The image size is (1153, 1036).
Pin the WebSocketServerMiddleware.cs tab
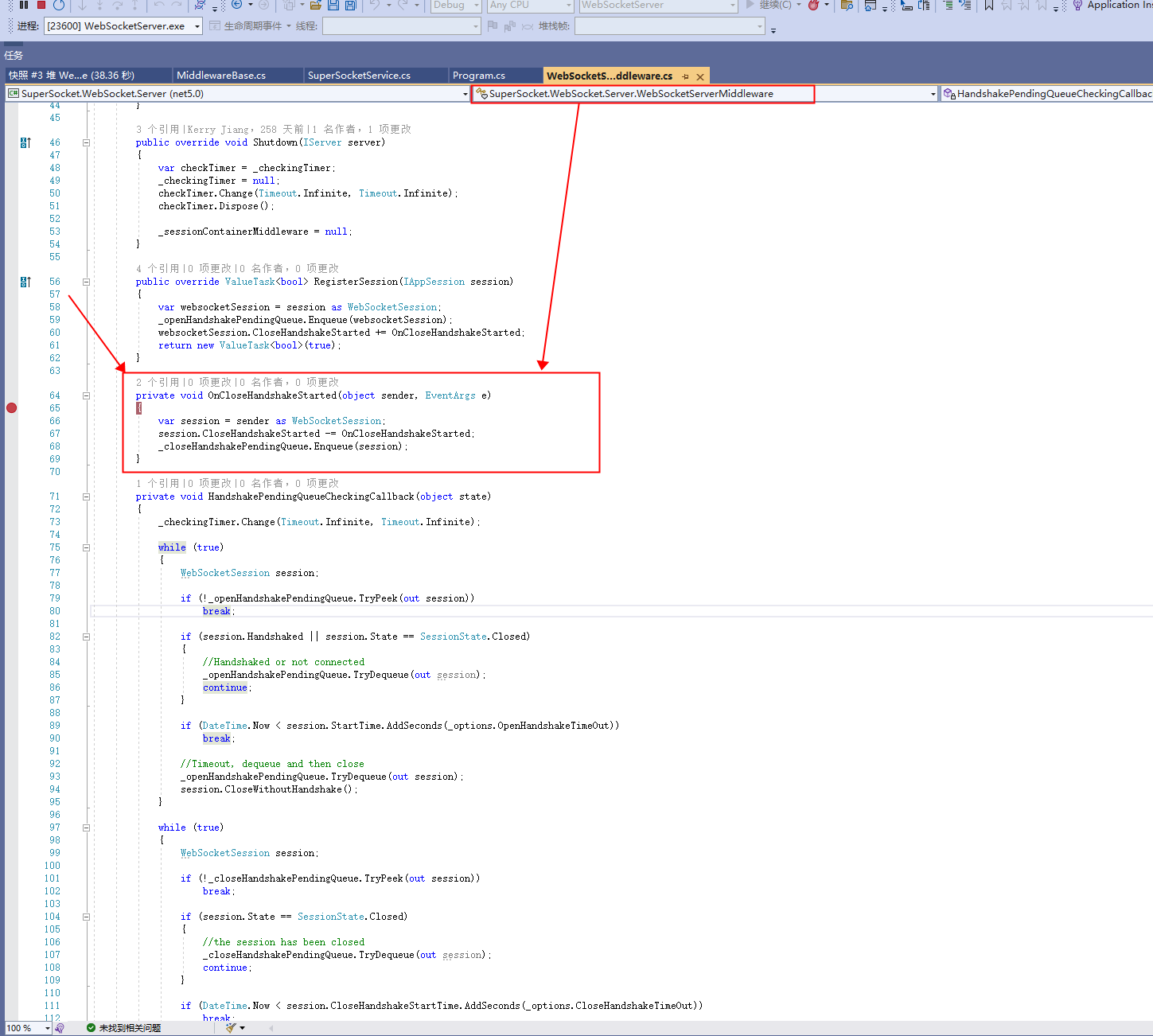pyautogui.click(x=685, y=76)
